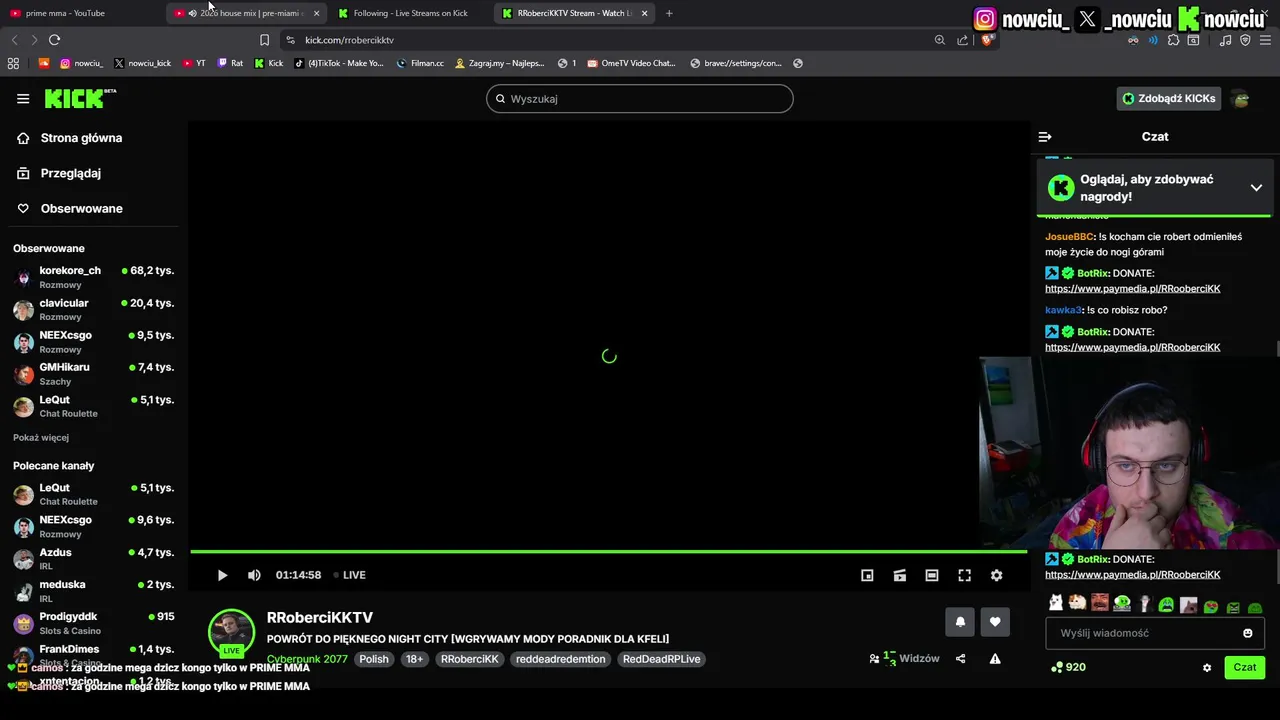Open the OmeTV Video Chat bookmark
The image size is (1280, 720).
[631, 63]
